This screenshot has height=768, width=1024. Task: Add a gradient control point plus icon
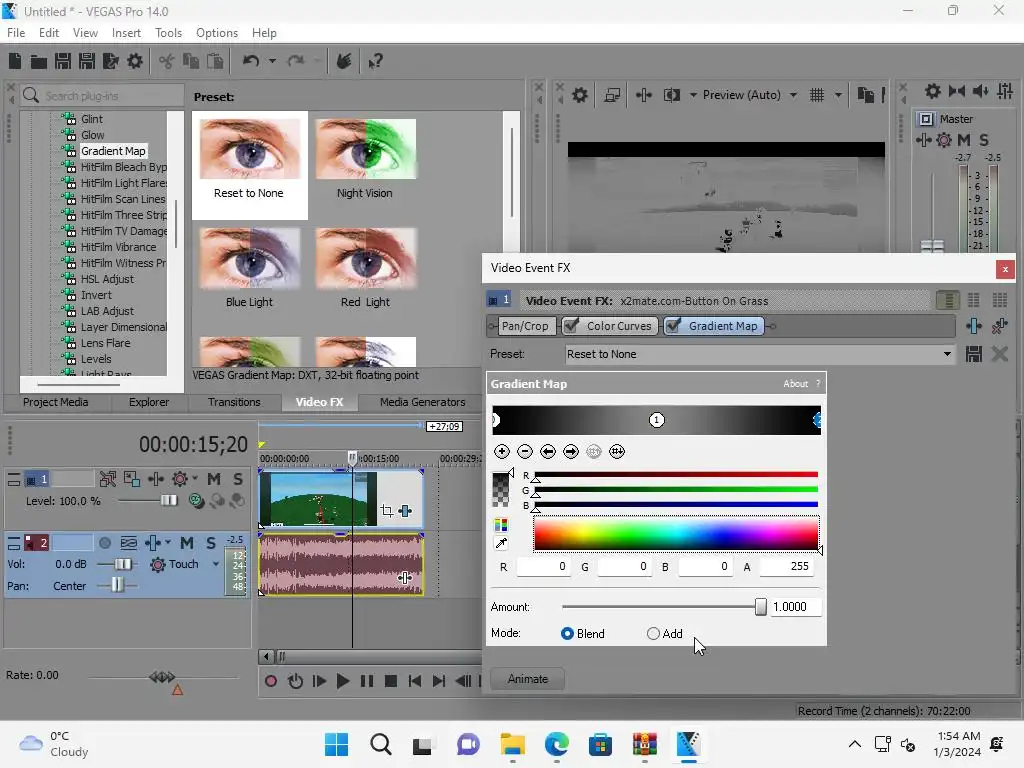[502, 451]
